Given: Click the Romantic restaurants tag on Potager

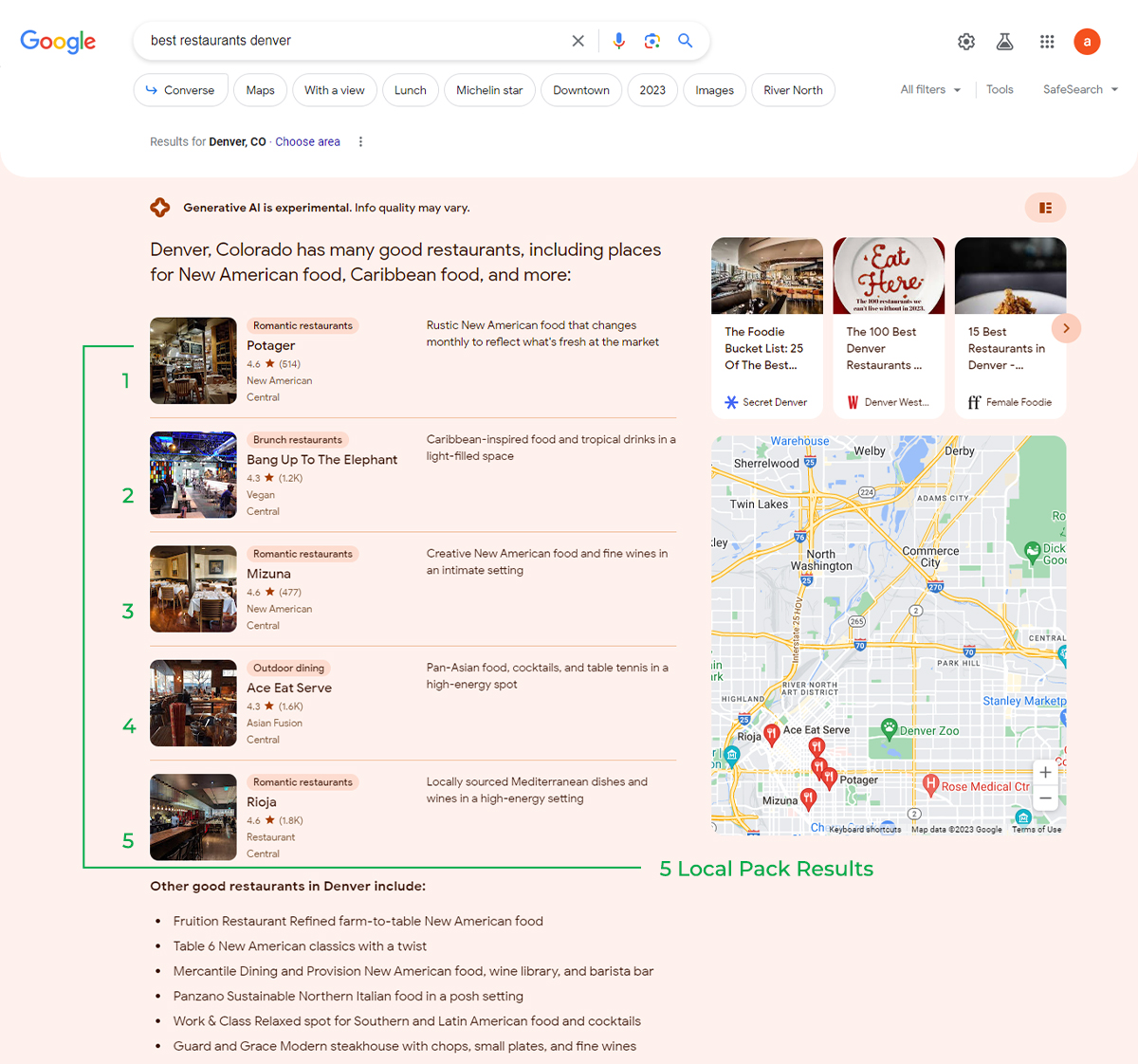Looking at the screenshot, I should [x=303, y=326].
